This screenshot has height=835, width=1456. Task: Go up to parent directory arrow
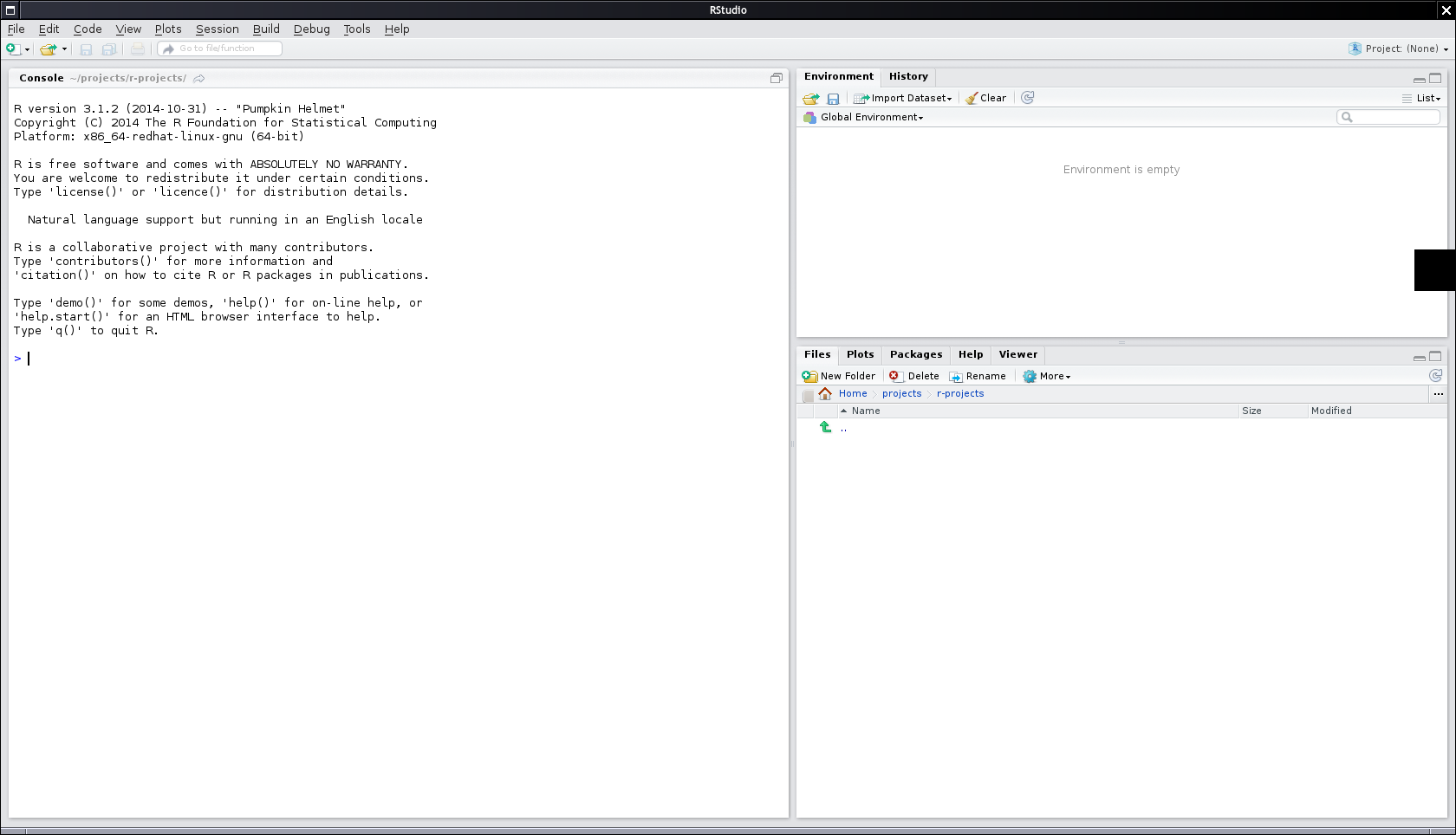click(x=825, y=427)
